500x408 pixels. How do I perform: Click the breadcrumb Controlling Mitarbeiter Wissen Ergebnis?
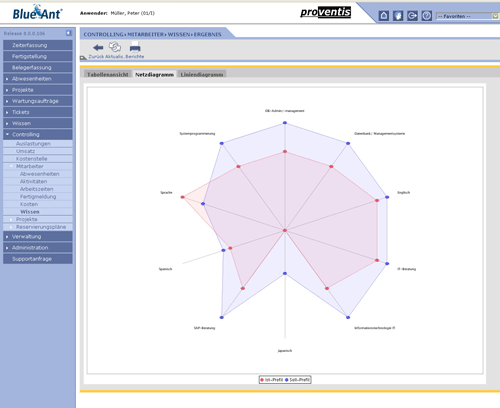pos(152,34)
